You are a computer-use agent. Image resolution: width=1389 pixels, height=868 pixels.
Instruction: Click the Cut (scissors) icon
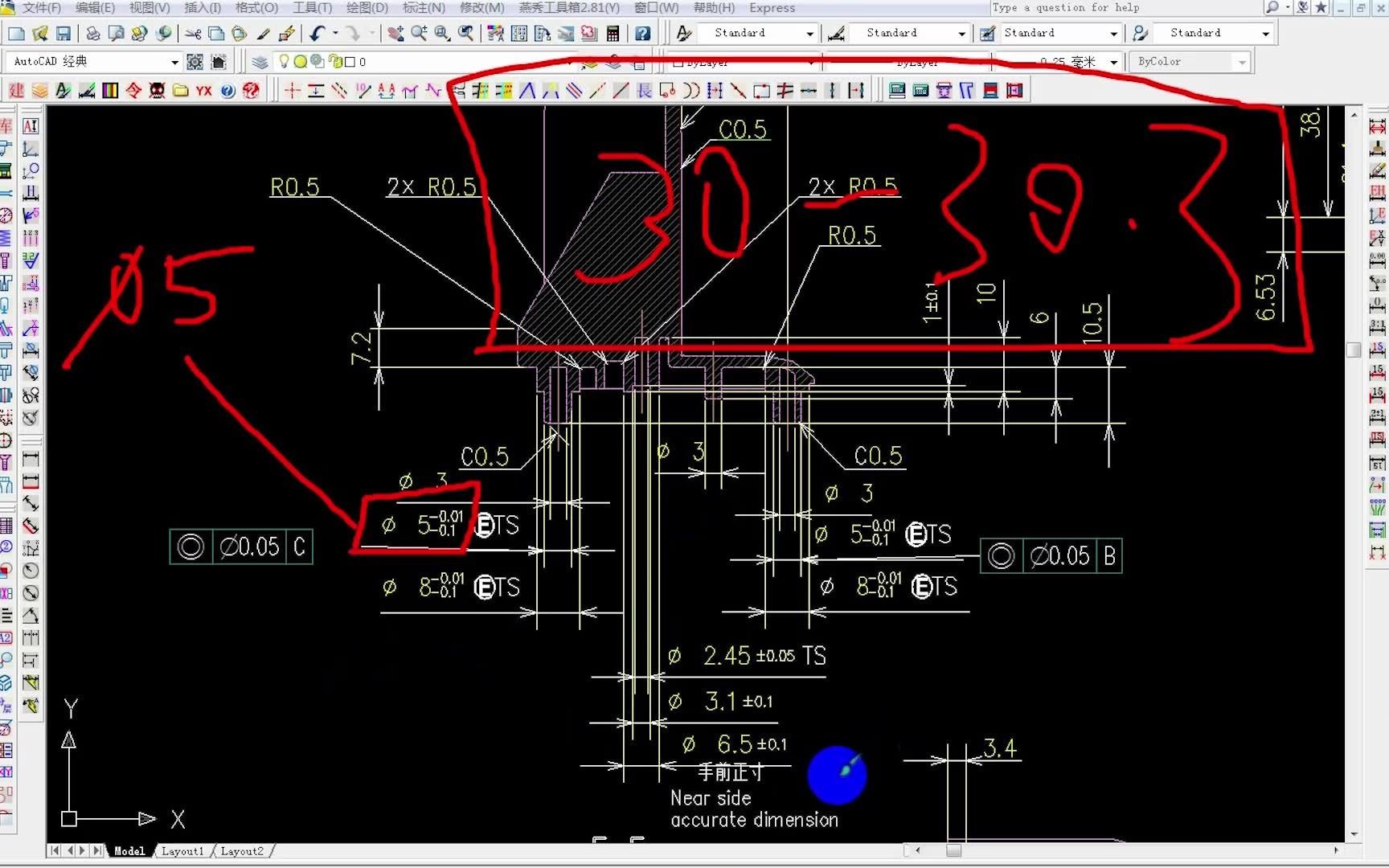[193, 33]
